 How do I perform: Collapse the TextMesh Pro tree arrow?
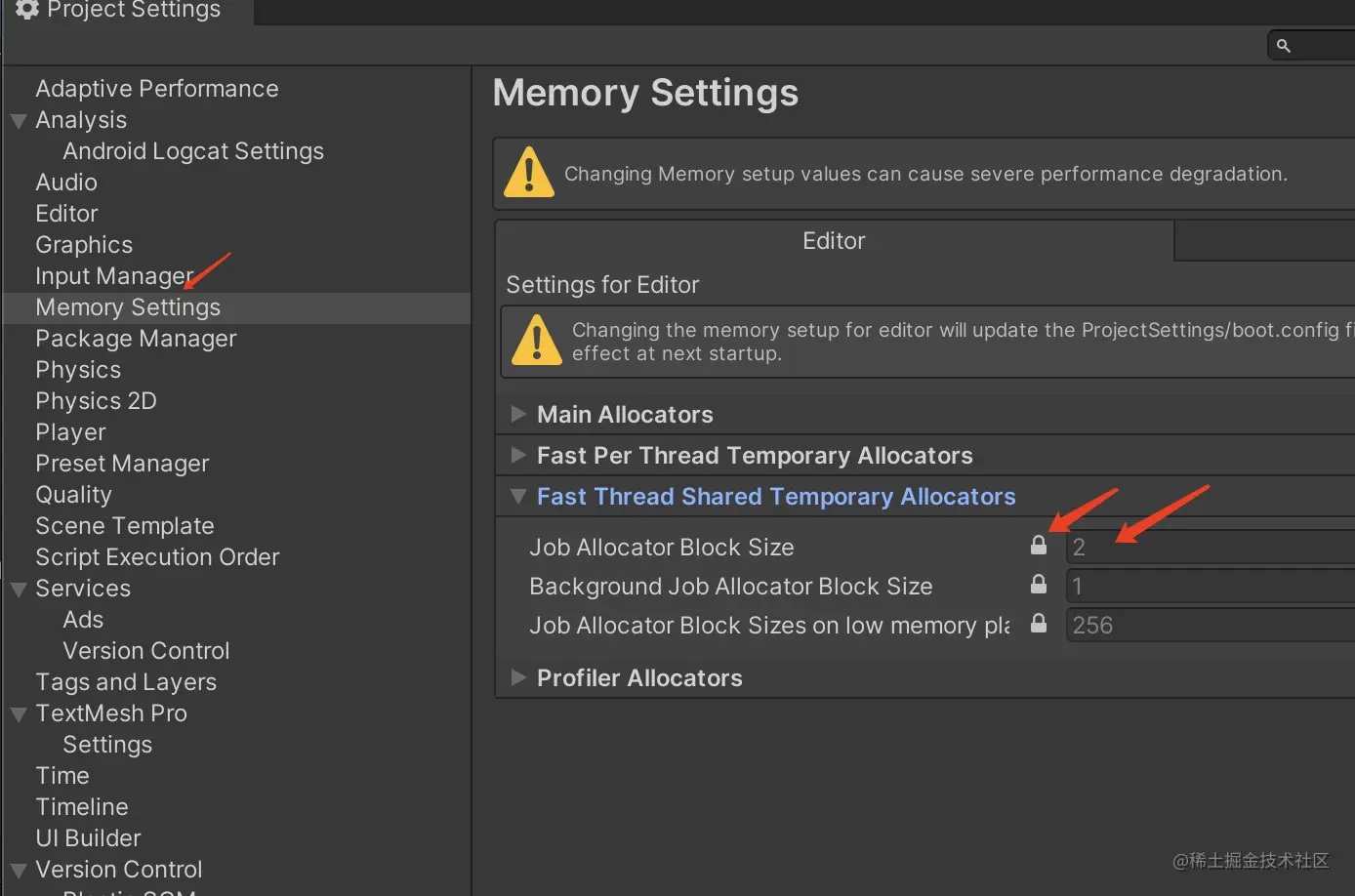19,714
